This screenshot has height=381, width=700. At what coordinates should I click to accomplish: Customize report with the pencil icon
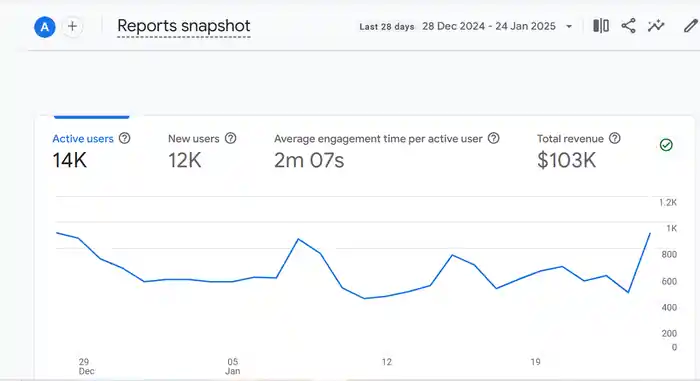(691, 26)
